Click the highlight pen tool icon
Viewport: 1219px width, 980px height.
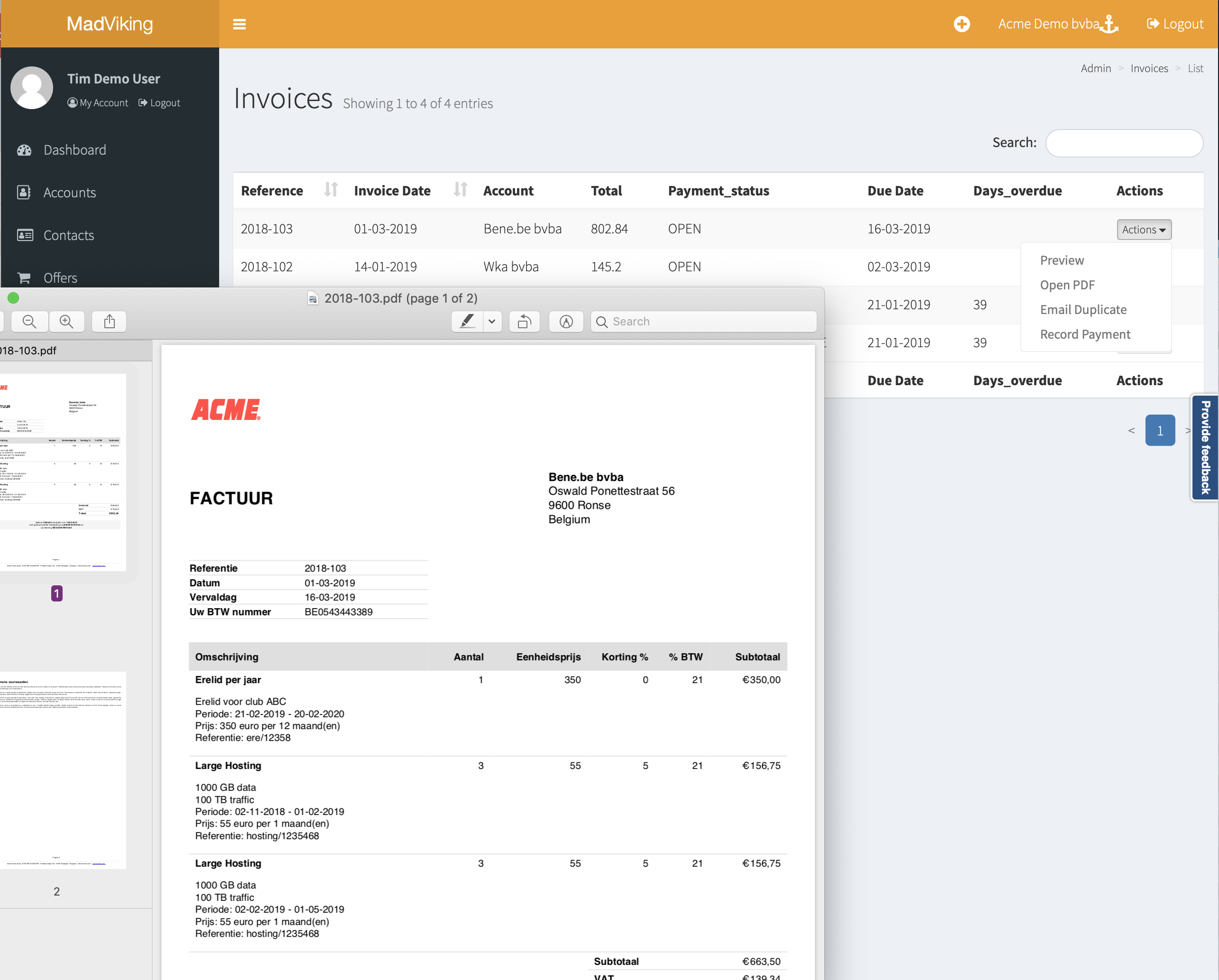point(467,321)
